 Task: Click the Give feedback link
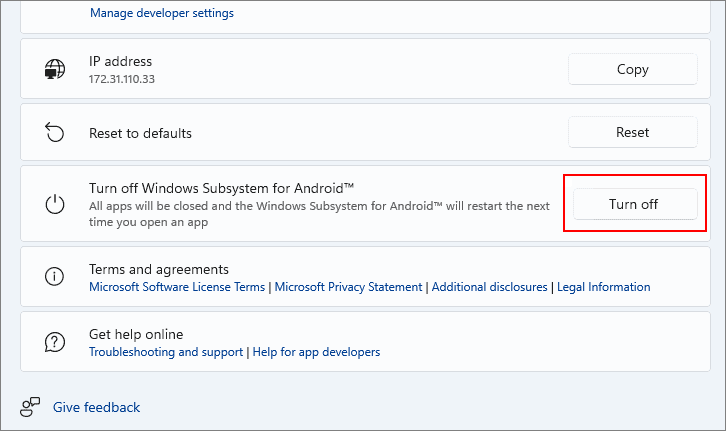[96, 407]
